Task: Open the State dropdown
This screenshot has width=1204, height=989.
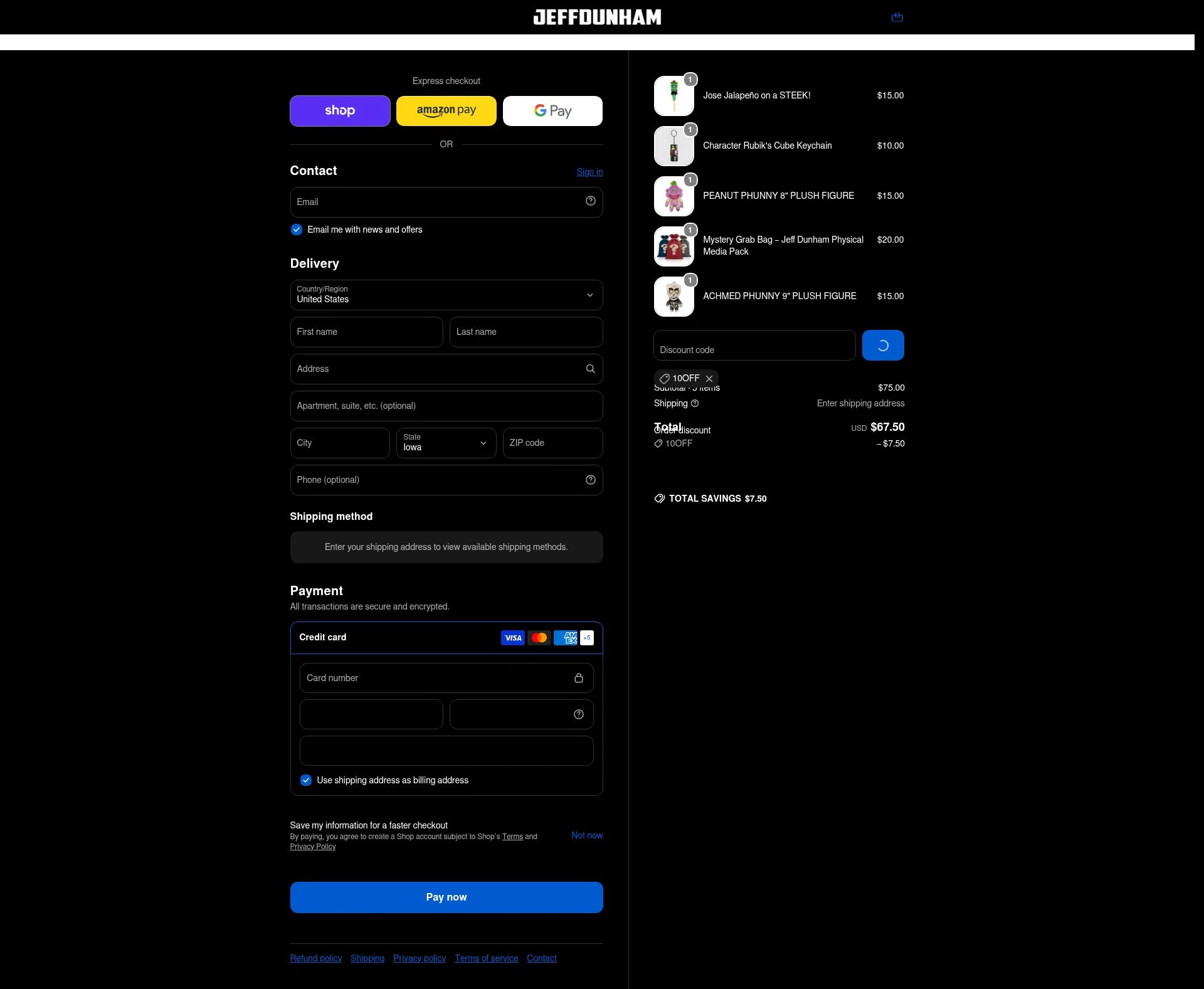Action: 446,443
